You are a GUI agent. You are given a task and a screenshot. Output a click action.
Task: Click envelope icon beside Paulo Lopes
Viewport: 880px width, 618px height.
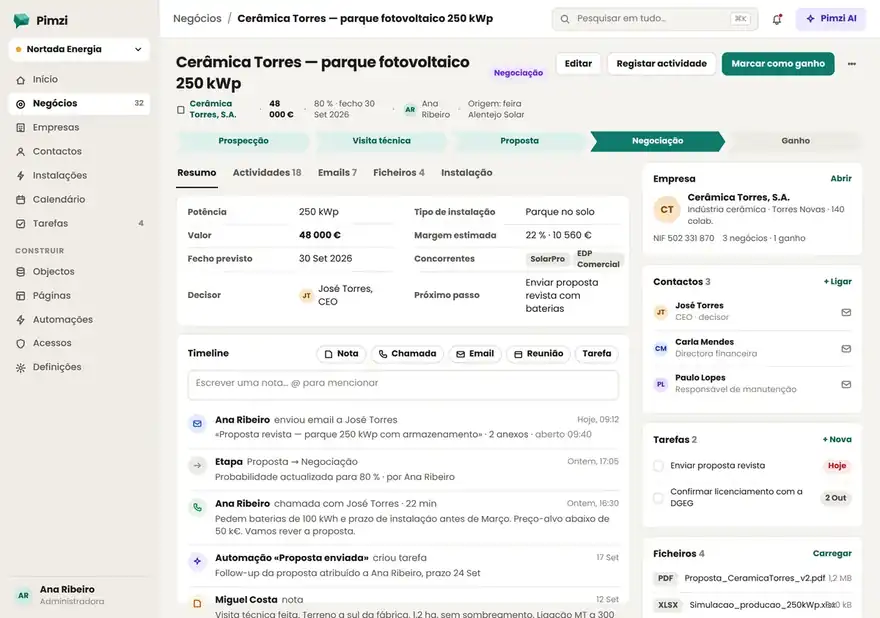pyautogui.click(x=846, y=384)
